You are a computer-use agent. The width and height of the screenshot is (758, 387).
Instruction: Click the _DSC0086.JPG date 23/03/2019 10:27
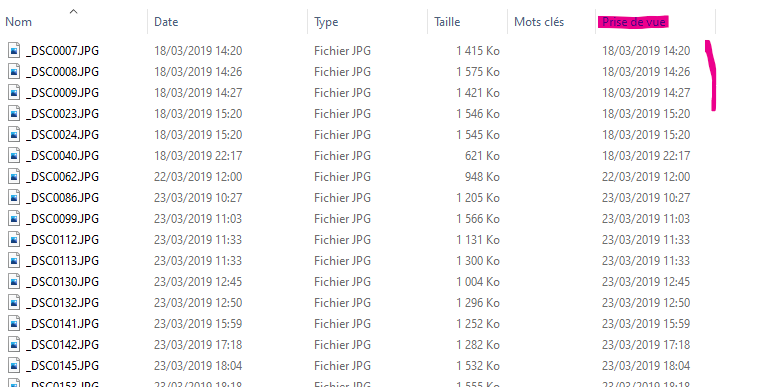(198, 198)
